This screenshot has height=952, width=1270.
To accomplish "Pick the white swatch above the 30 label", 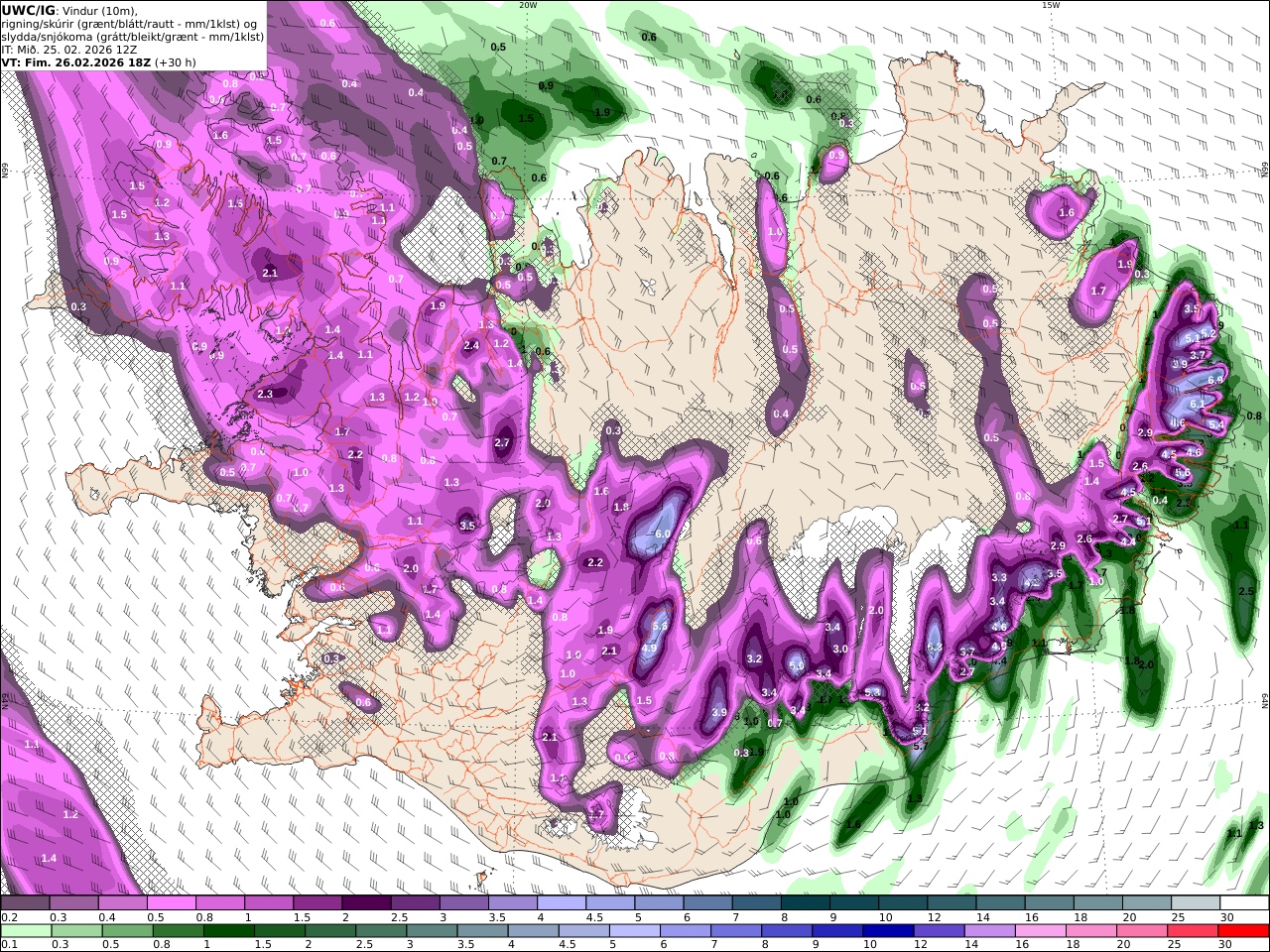I will [x=1244, y=903].
